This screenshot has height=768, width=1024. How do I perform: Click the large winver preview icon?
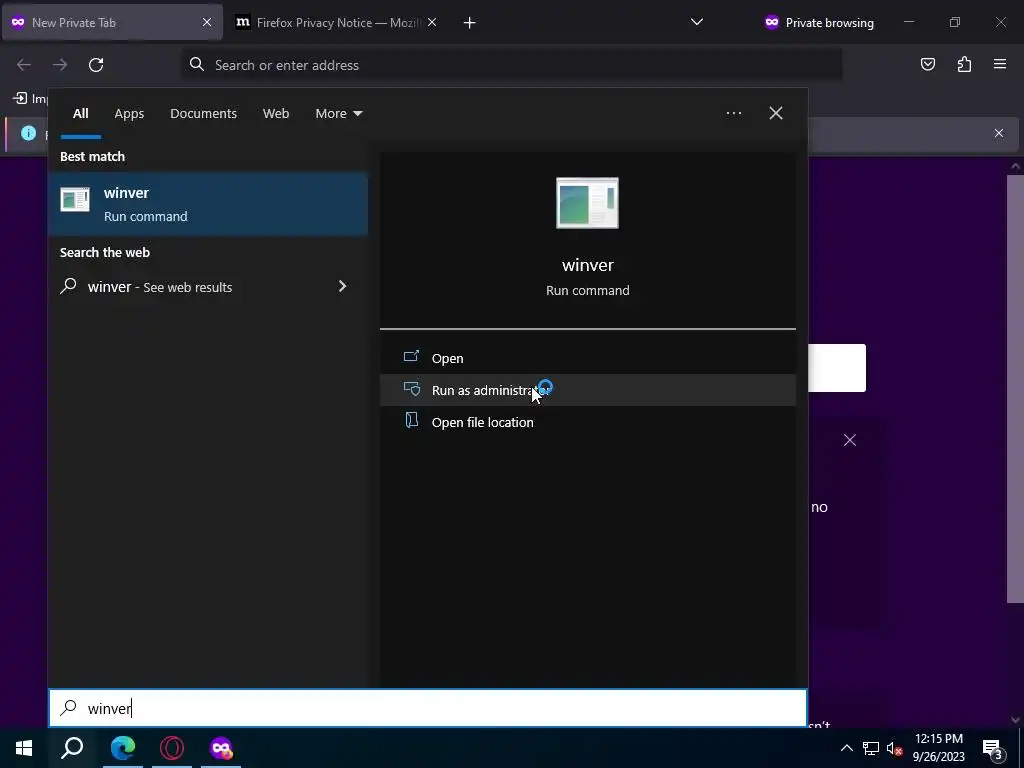[587, 202]
